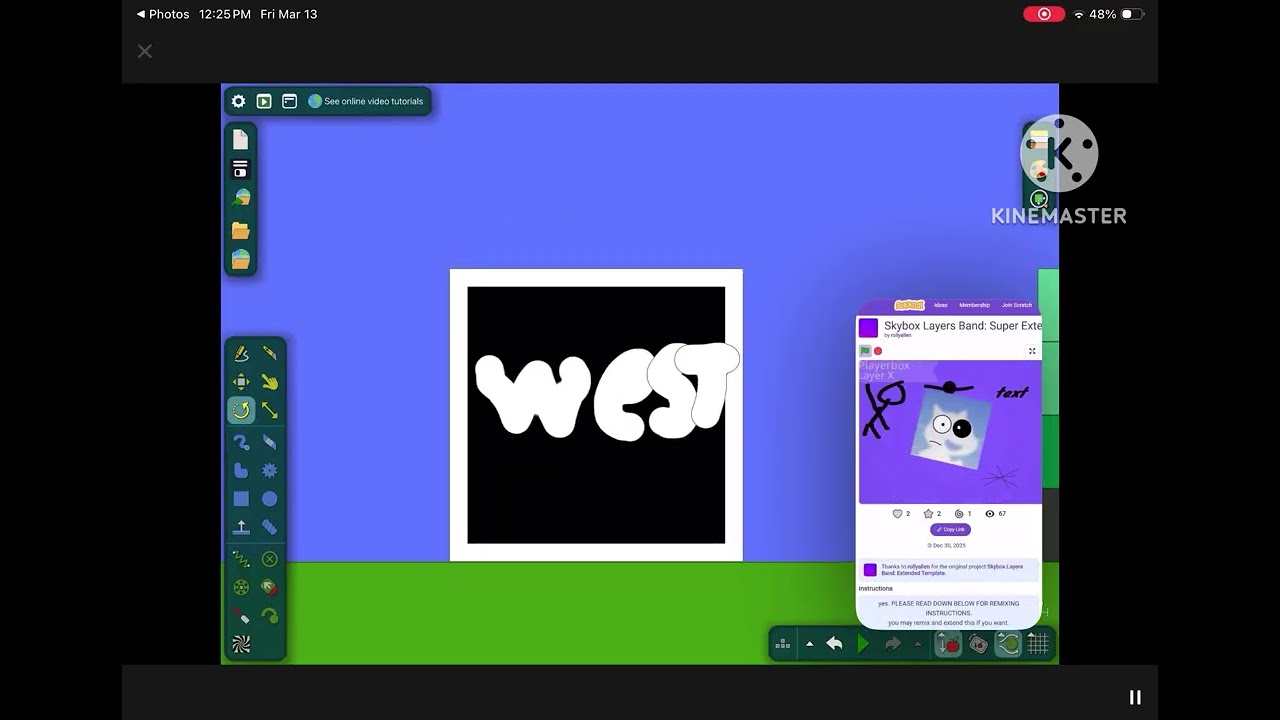Select the Tracer tool

[x=270, y=616]
